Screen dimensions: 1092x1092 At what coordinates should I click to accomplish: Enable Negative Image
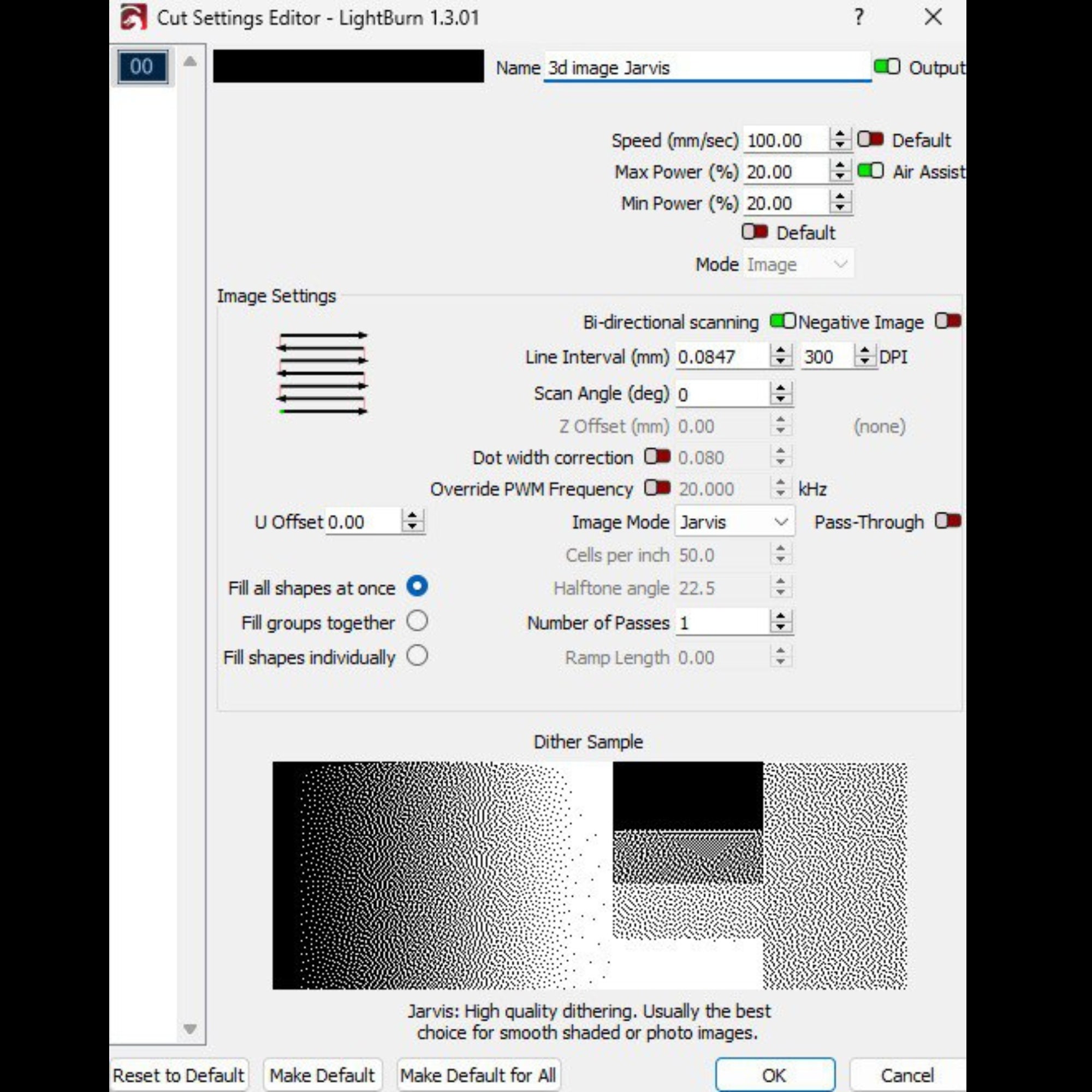pos(947,321)
